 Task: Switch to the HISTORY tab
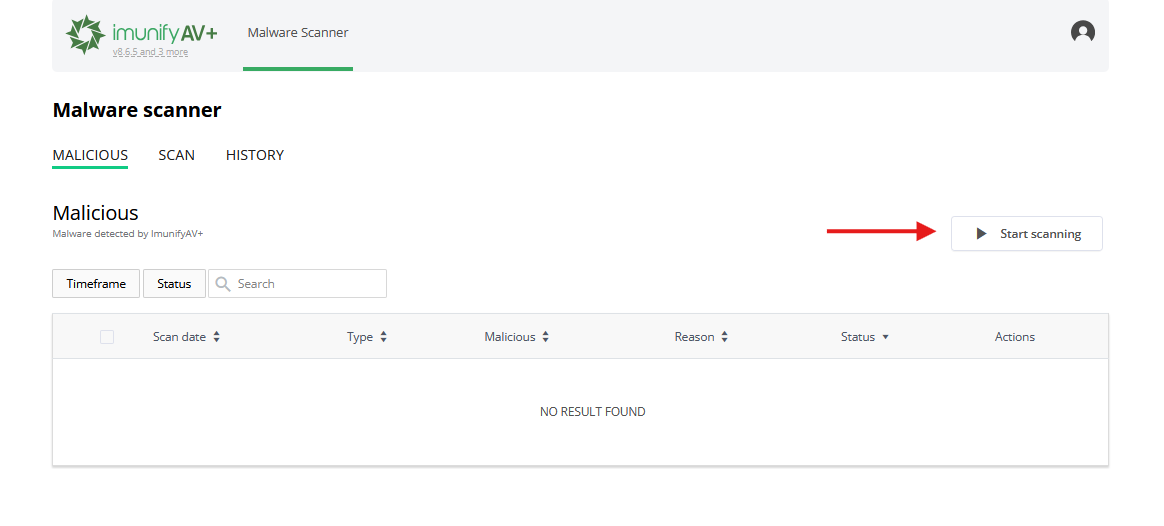pyautogui.click(x=255, y=155)
